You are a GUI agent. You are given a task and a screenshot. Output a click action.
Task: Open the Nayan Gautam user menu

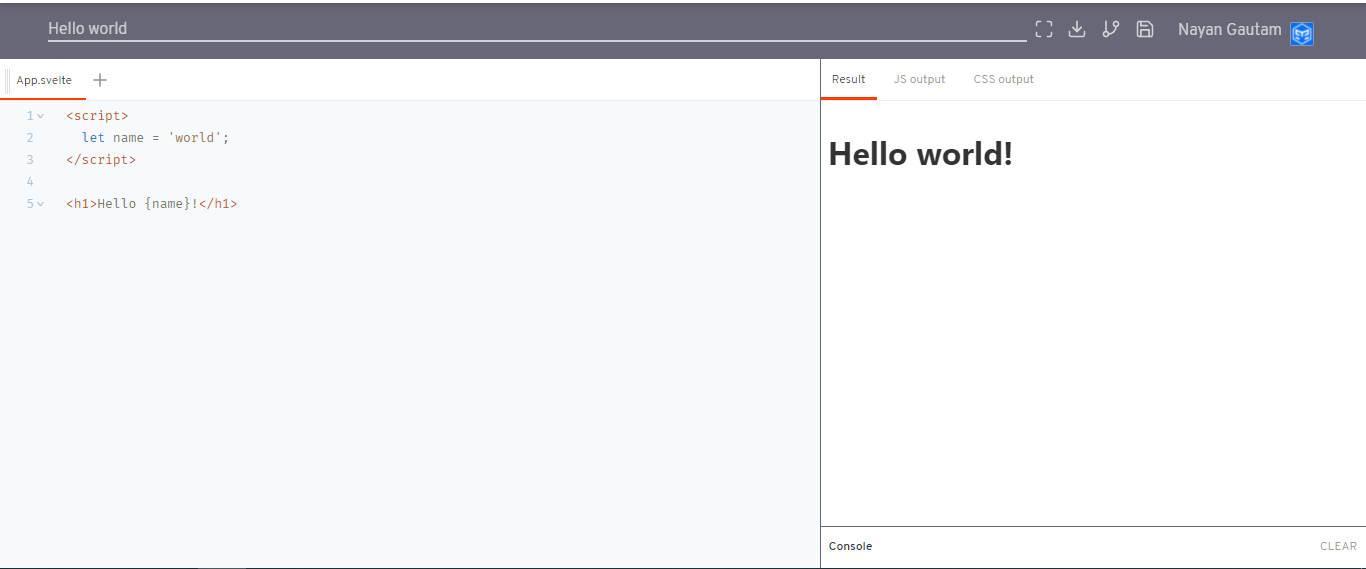click(x=1229, y=29)
